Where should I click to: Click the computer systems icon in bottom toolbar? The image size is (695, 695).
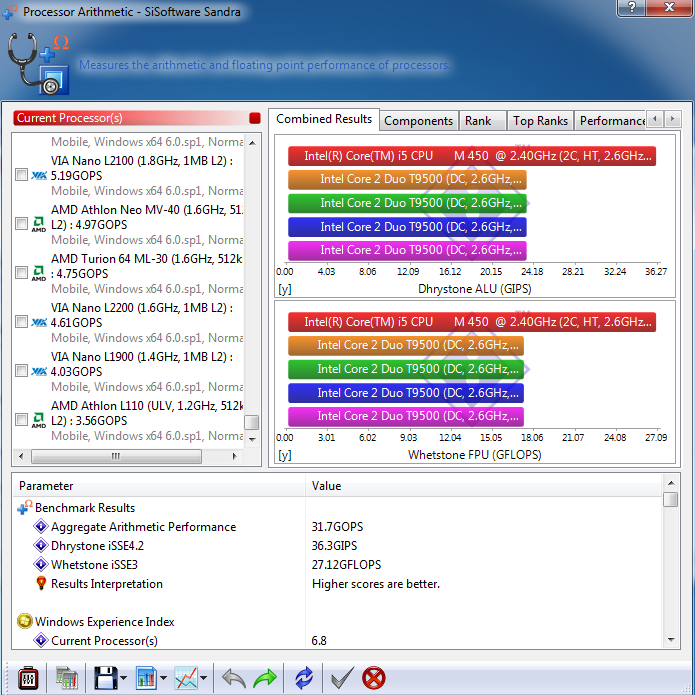[x=67, y=678]
